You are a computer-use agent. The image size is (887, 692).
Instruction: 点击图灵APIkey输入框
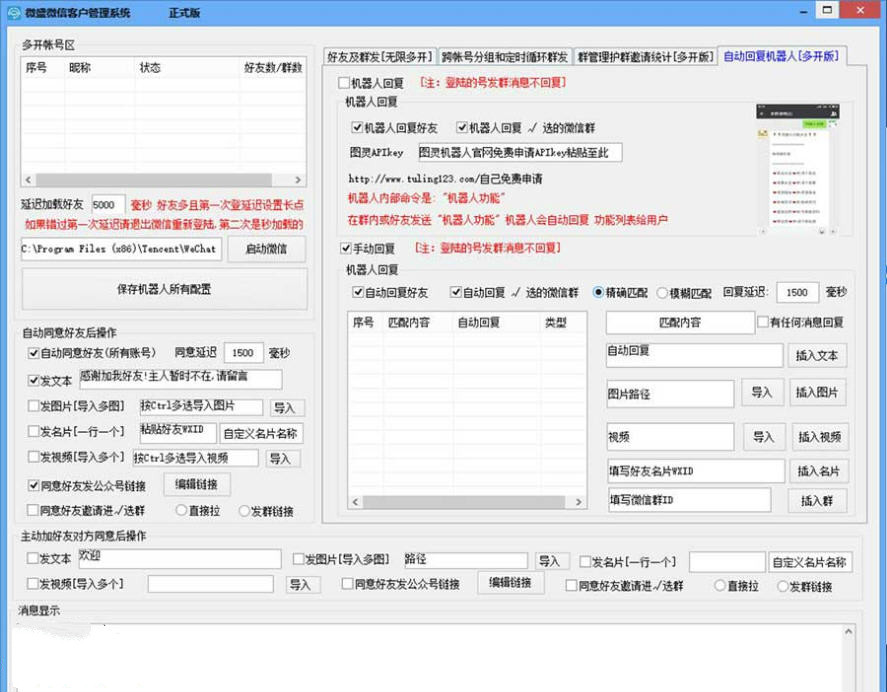[x=520, y=152]
